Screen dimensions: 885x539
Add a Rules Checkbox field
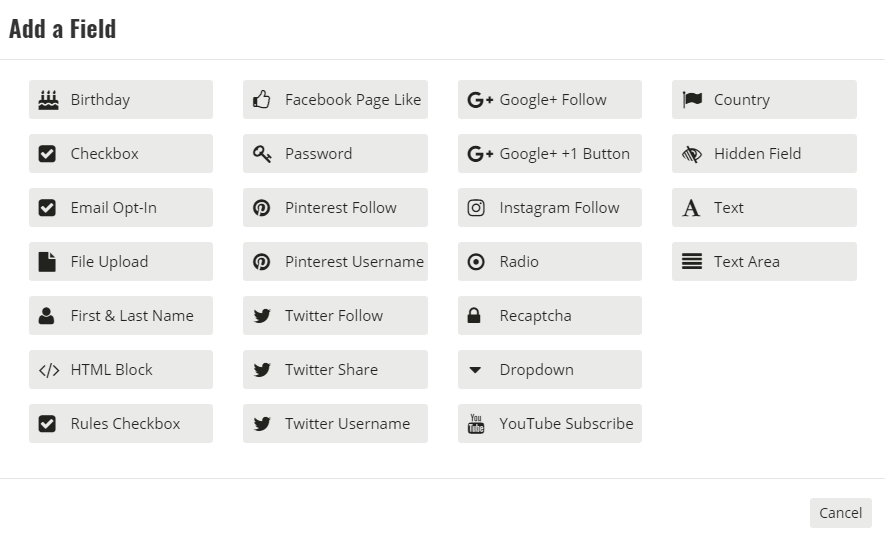coord(121,423)
